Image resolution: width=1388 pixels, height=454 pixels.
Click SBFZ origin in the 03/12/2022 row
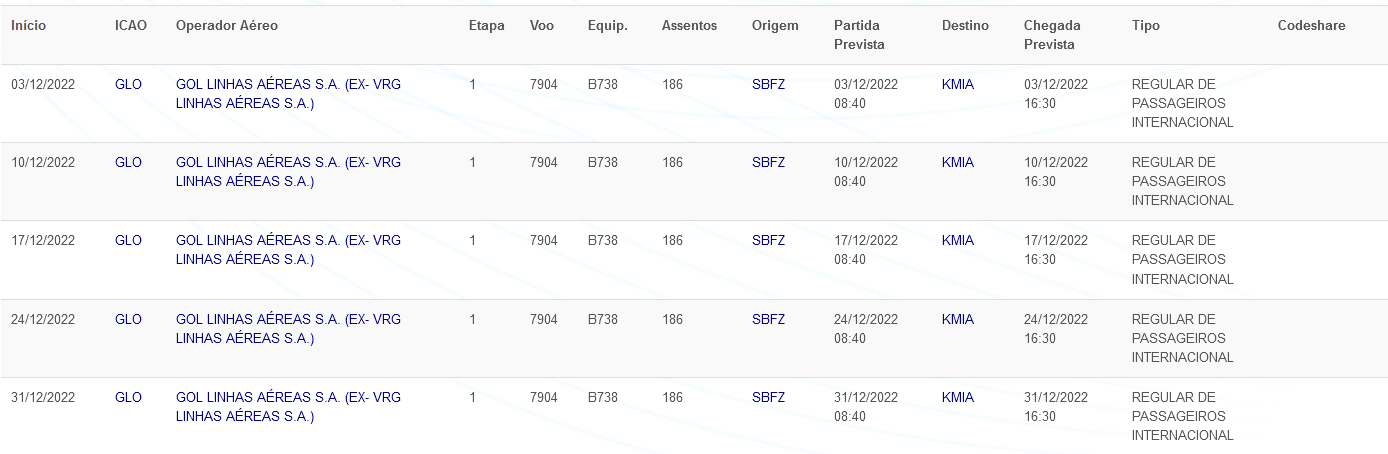768,84
